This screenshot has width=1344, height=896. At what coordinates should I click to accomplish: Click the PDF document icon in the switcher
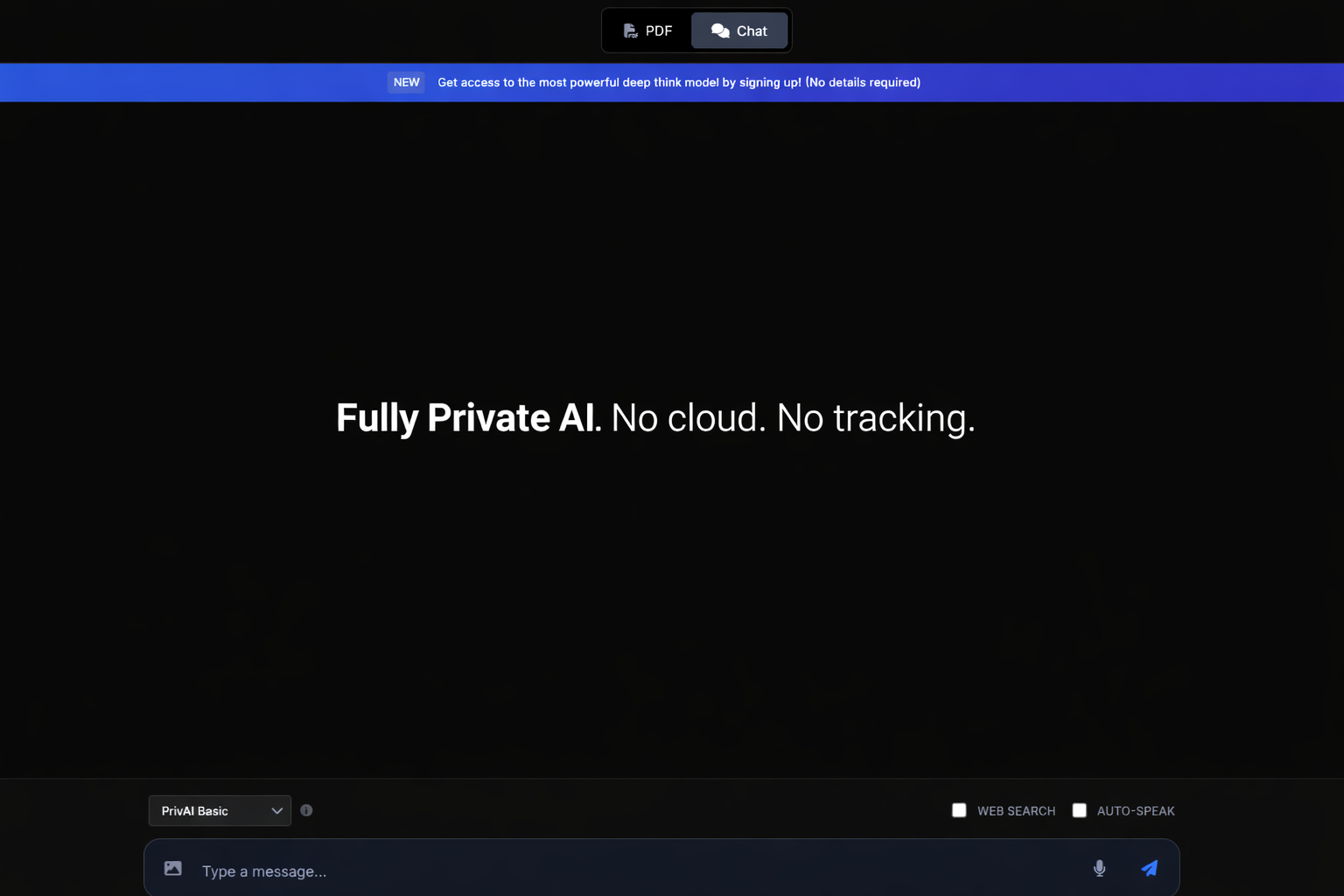point(630,30)
